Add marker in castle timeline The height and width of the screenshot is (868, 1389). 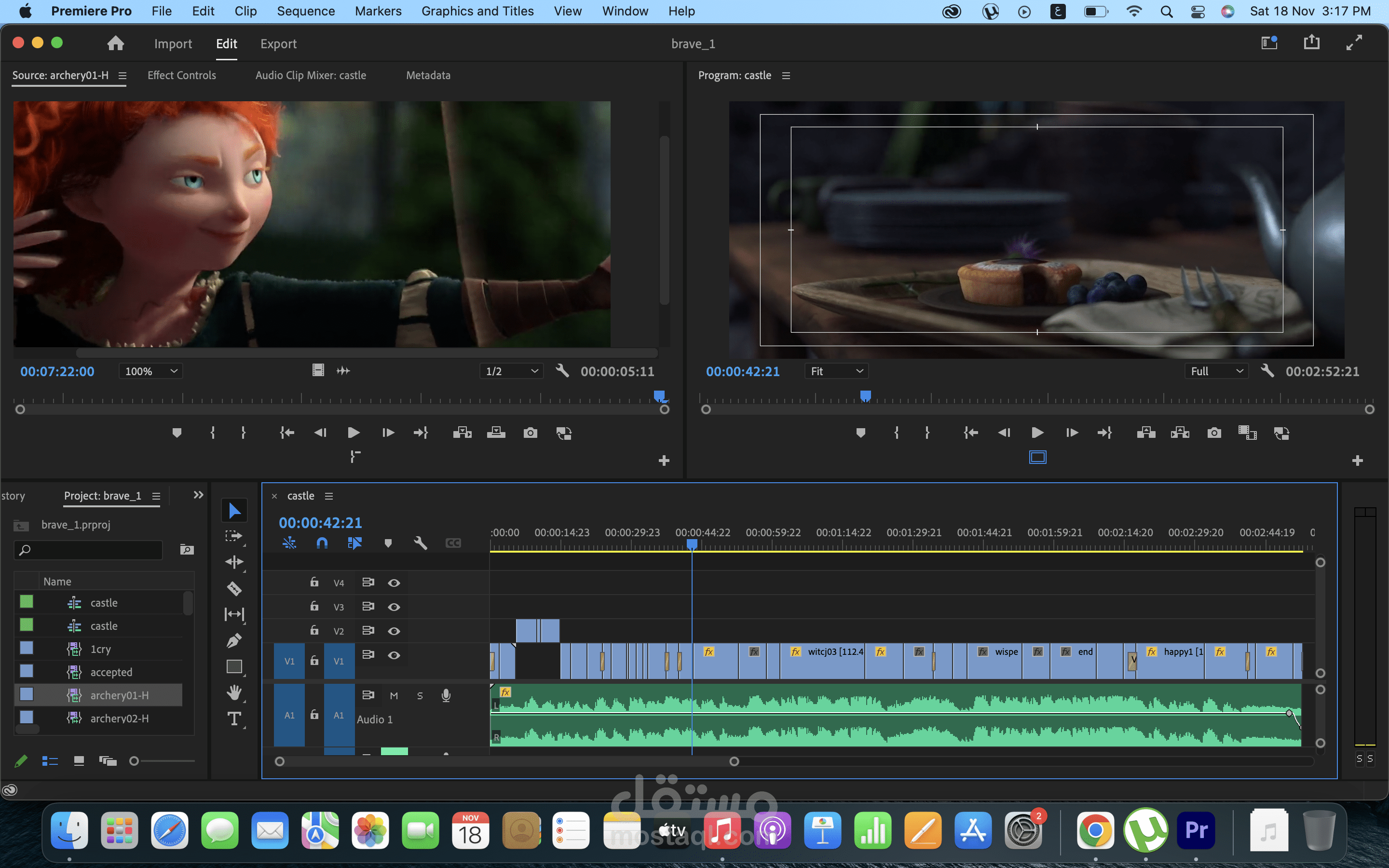(388, 543)
